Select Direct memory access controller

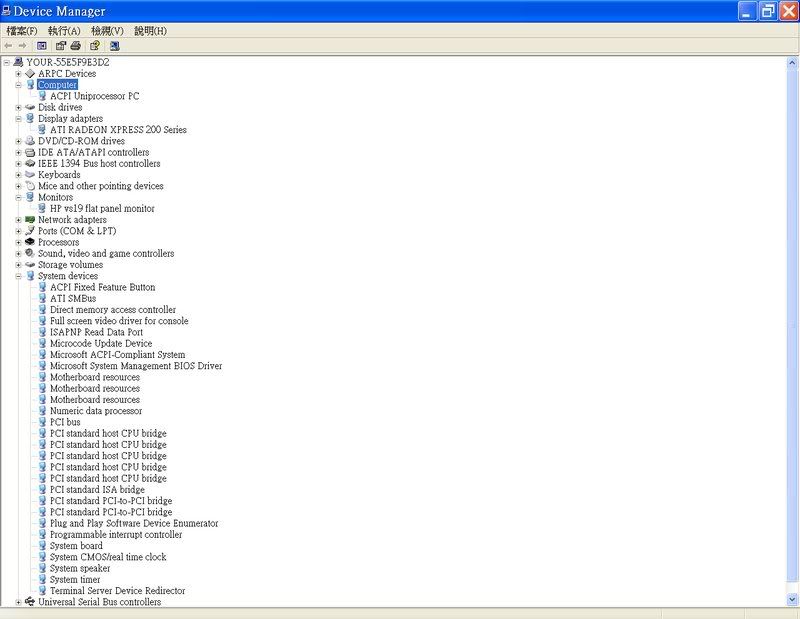point(113,310)
